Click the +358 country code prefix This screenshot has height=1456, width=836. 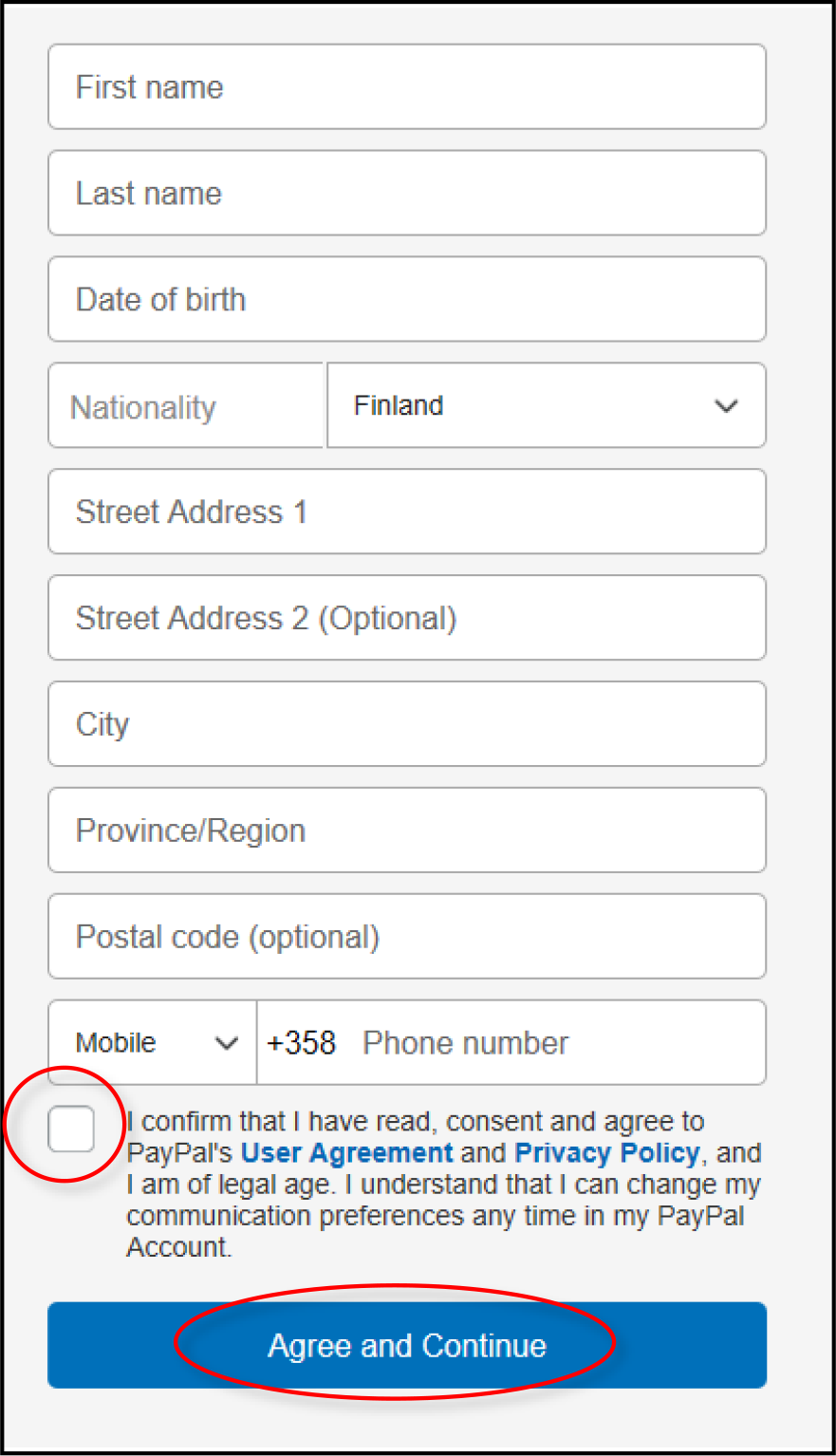[302, 1043]
